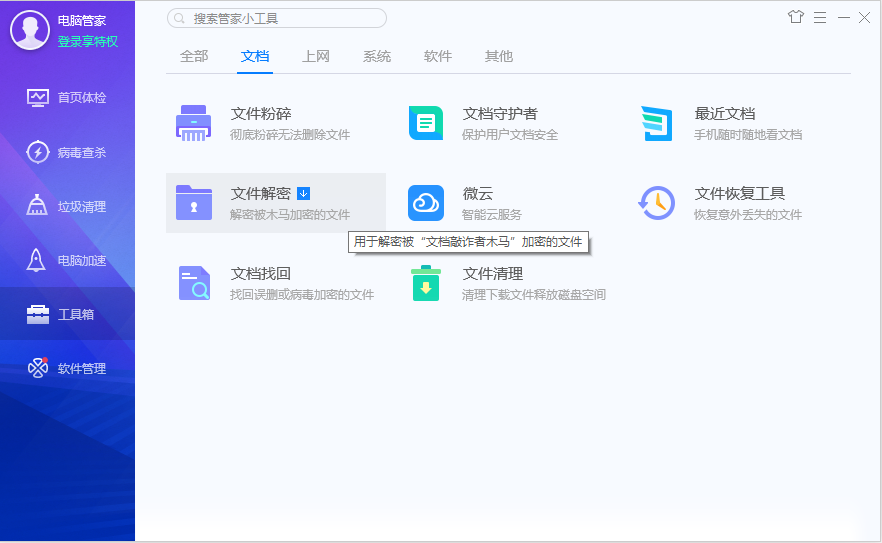The height and width of the screenshot is (543, 882).
Task: Open 电脑加速 in the sidebar
Action: [x=68, y=261]
